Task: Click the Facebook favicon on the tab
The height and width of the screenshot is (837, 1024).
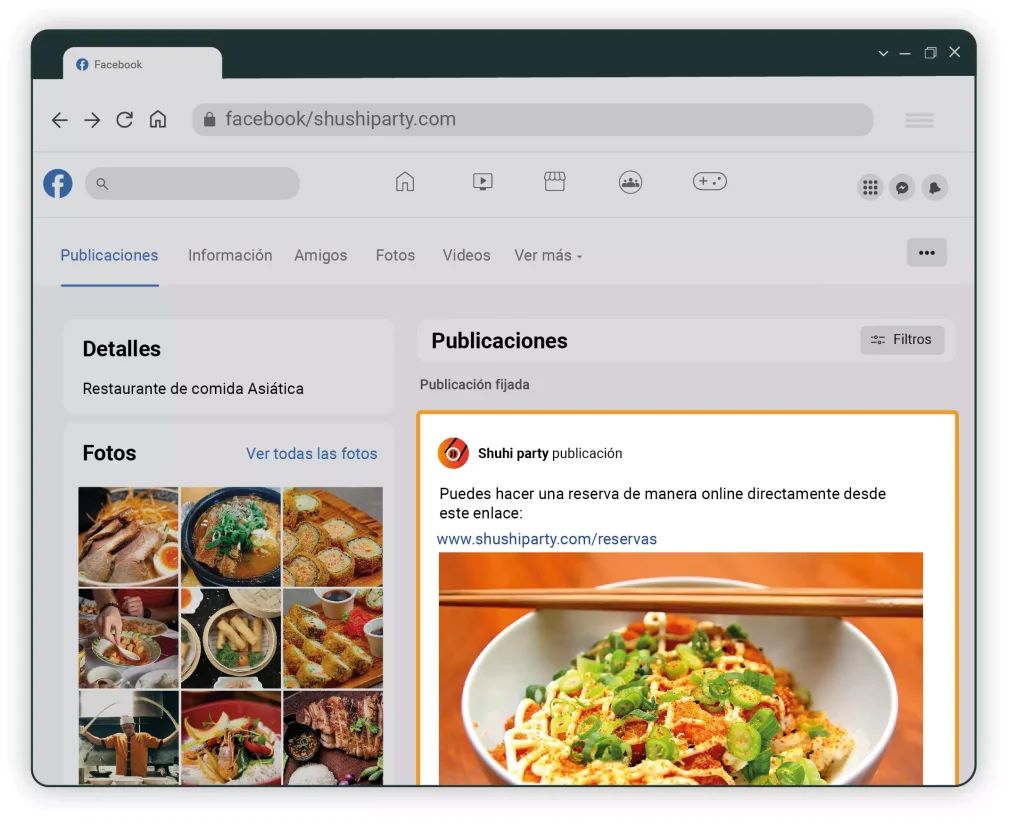Action: (82, 65)
